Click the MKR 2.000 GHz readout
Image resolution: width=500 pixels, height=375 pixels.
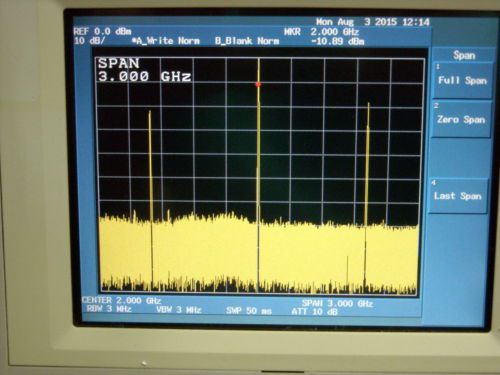(321, 32)
